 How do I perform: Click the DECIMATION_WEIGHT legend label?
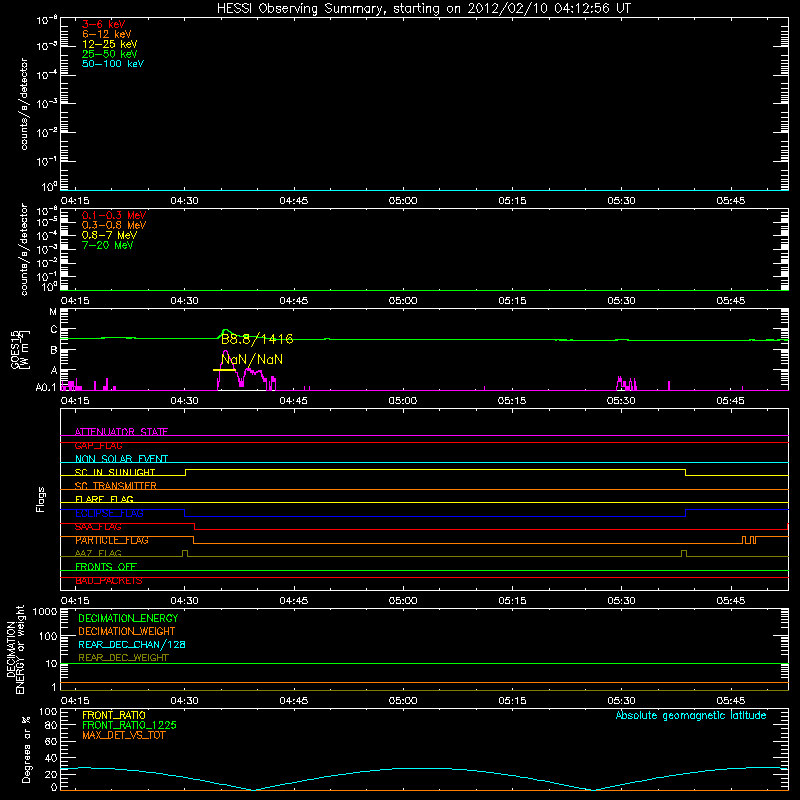tap(127, 631)
